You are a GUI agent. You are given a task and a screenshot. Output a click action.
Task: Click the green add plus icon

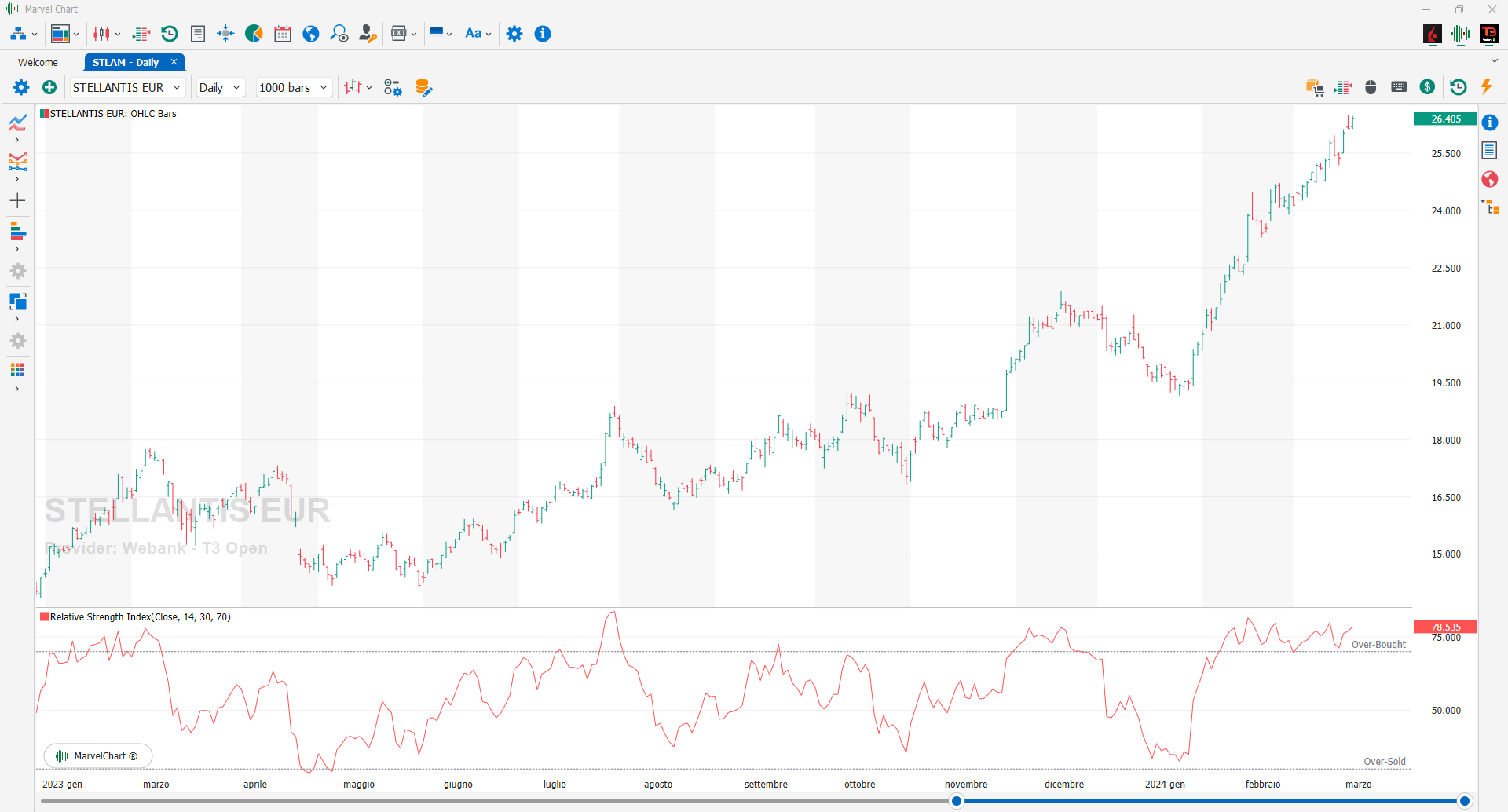pyautogui.click(x=49, y=87)
